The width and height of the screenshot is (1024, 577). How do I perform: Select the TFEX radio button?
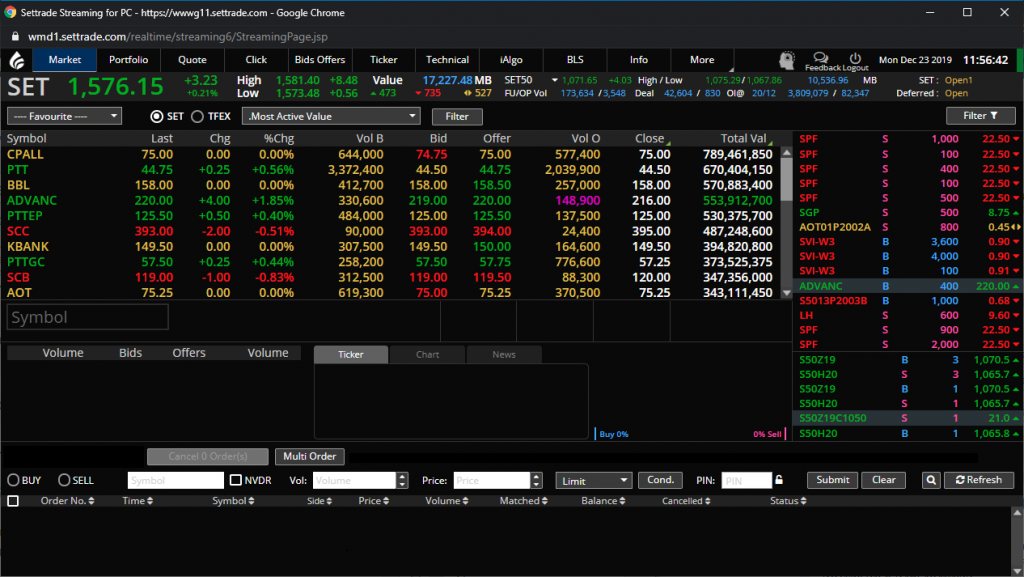(x=197, y=116)
